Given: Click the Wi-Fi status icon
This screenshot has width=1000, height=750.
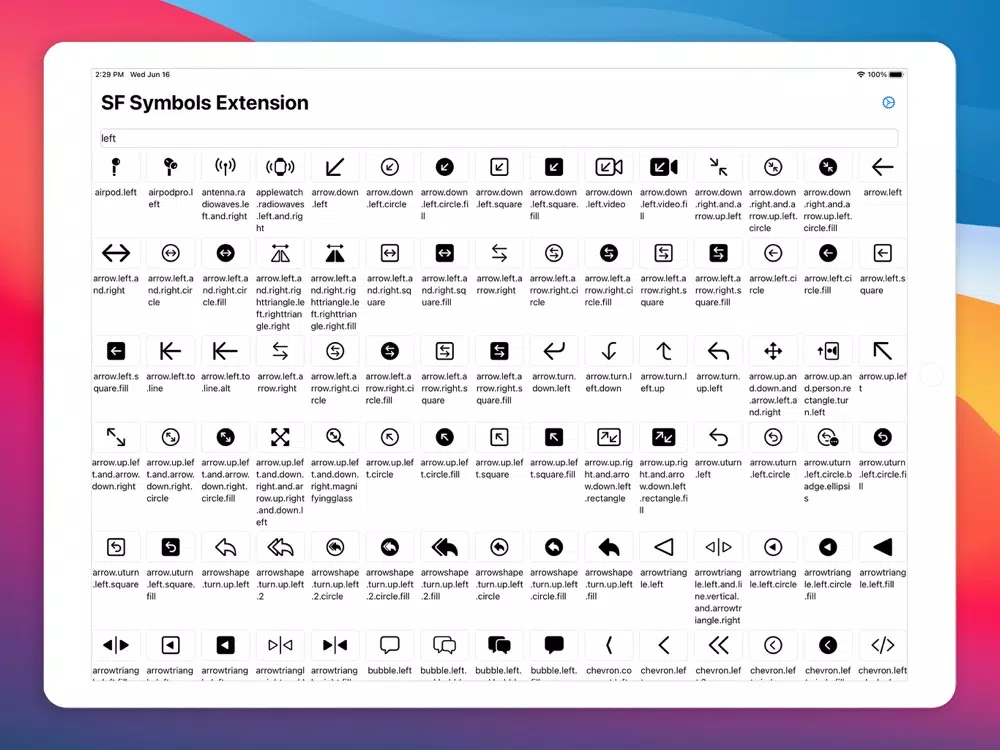Looking at the screenshot, I should [x=860, y=75].
